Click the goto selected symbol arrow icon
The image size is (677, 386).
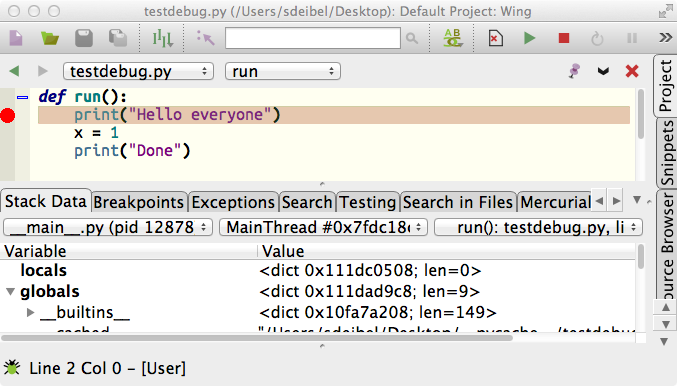pos(206,38)
